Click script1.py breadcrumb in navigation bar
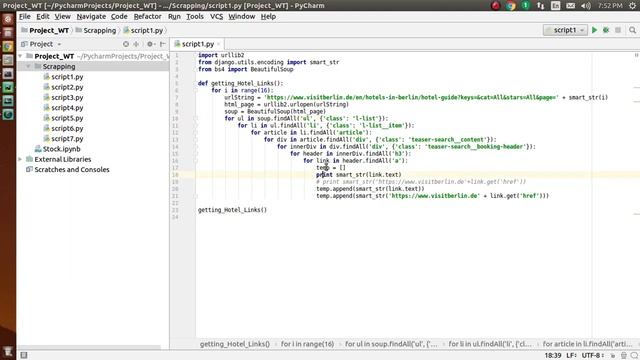 coord(147,30)
